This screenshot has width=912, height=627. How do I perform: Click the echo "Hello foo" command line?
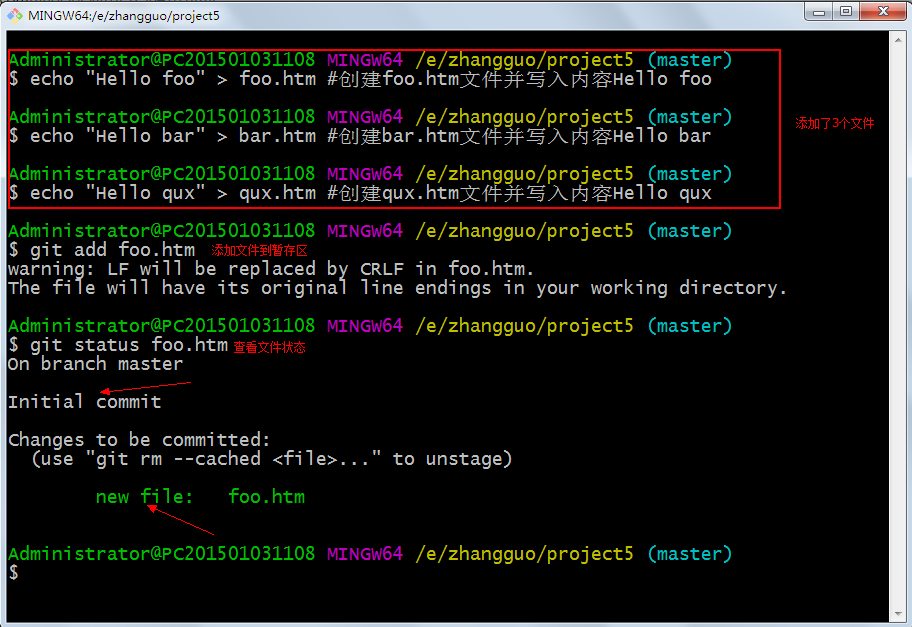pyautogui.click(x=370, y=79)
